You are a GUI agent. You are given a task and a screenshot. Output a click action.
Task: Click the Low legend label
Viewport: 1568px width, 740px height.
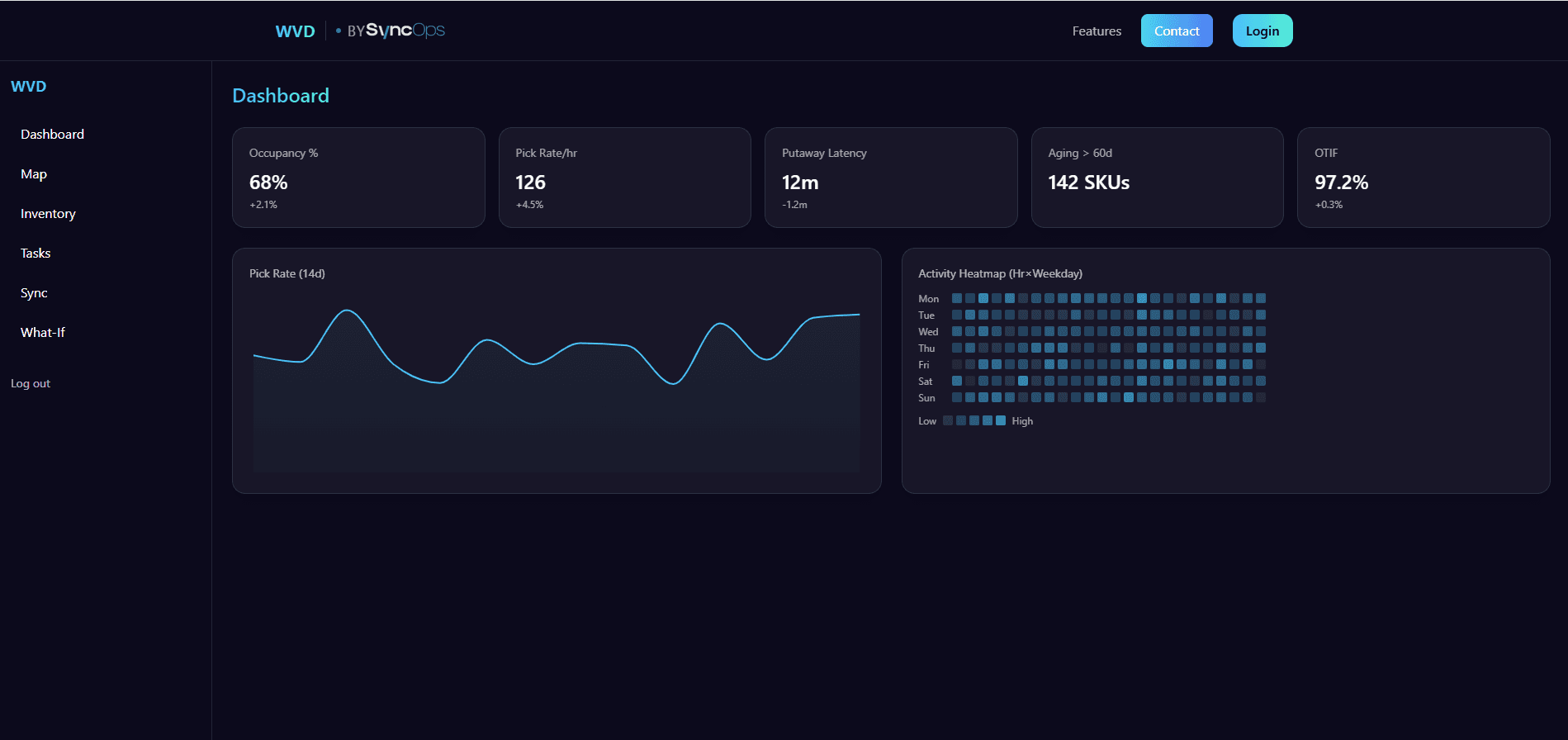point(927,421)
